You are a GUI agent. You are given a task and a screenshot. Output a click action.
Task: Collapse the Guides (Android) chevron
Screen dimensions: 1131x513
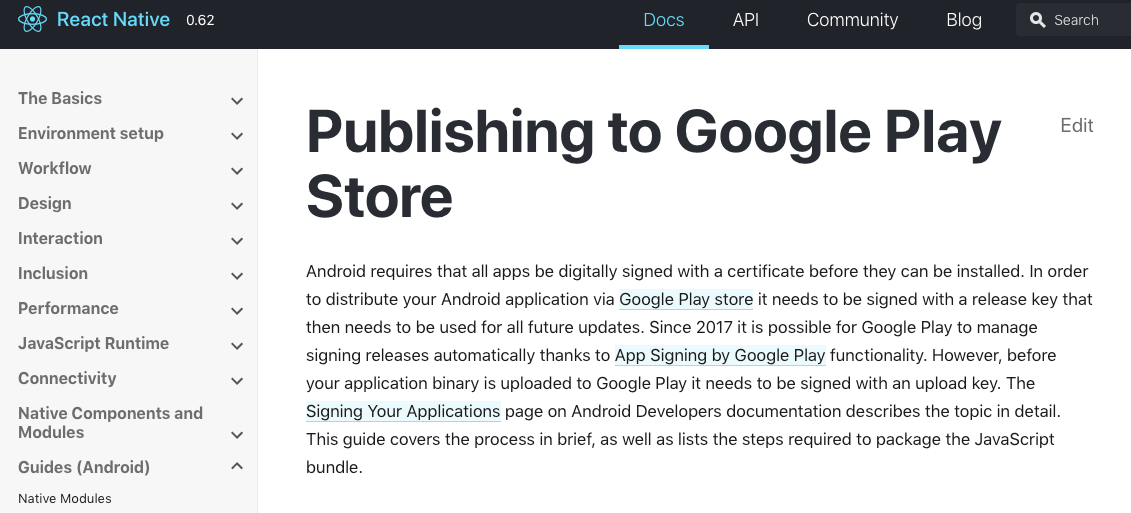coord(237,466)
